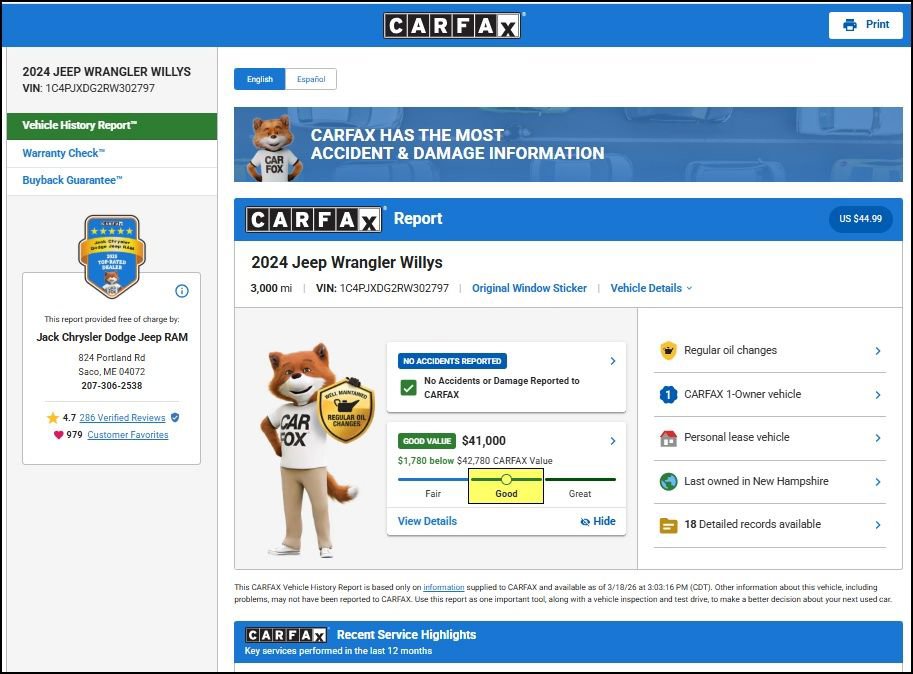Open Warranty Check in the sidebar
Screen dimensions: 913x674
click(x=63, y=153)
